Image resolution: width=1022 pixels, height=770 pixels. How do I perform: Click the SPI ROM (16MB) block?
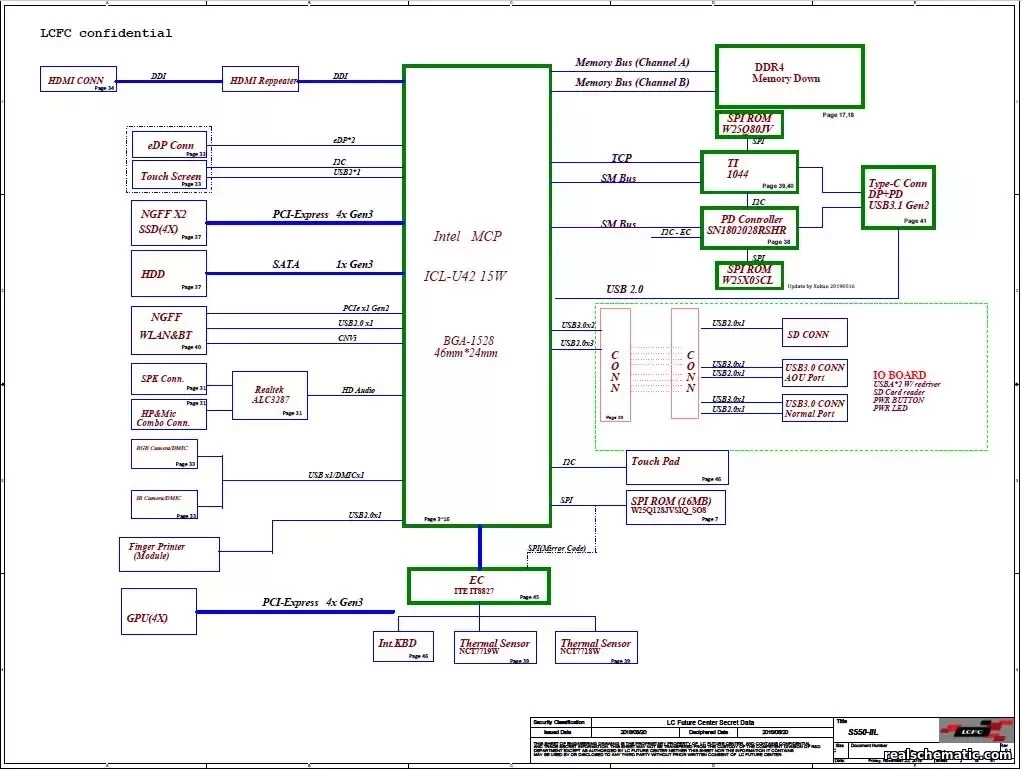click(x=676, y=507)
